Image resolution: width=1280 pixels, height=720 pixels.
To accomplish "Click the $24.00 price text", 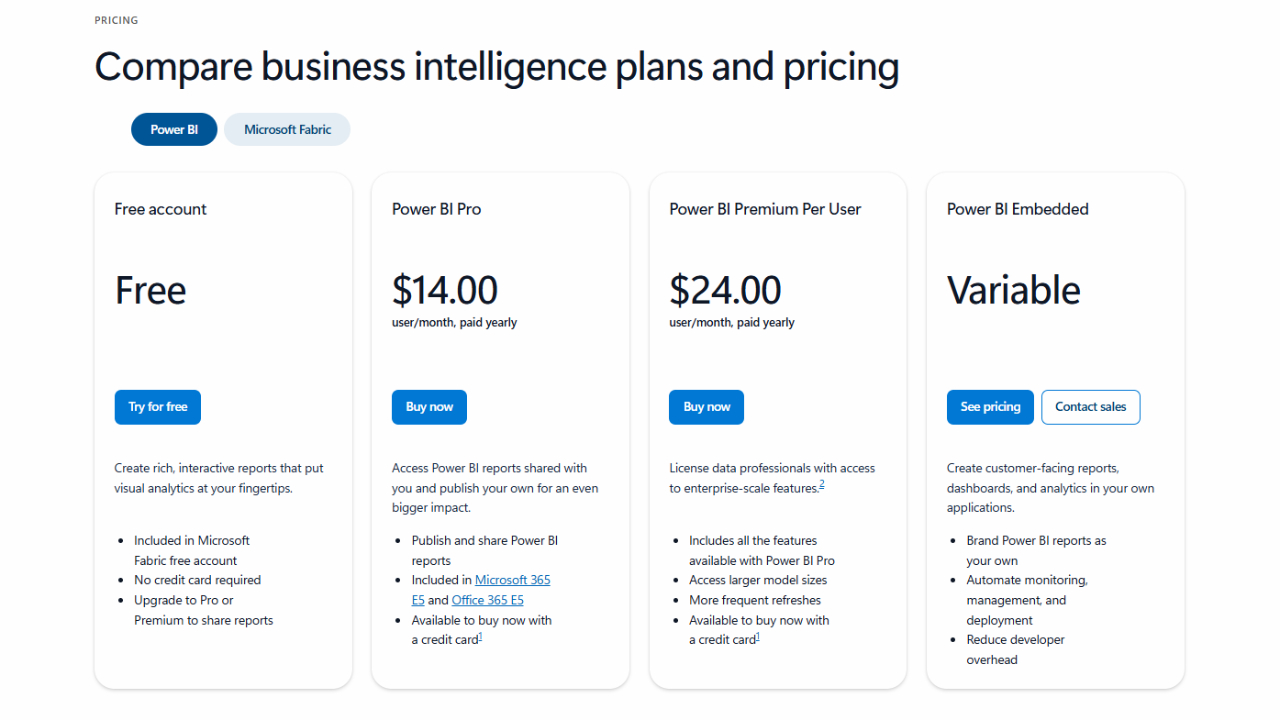I will pyautogui.click(x=725, y=290).
